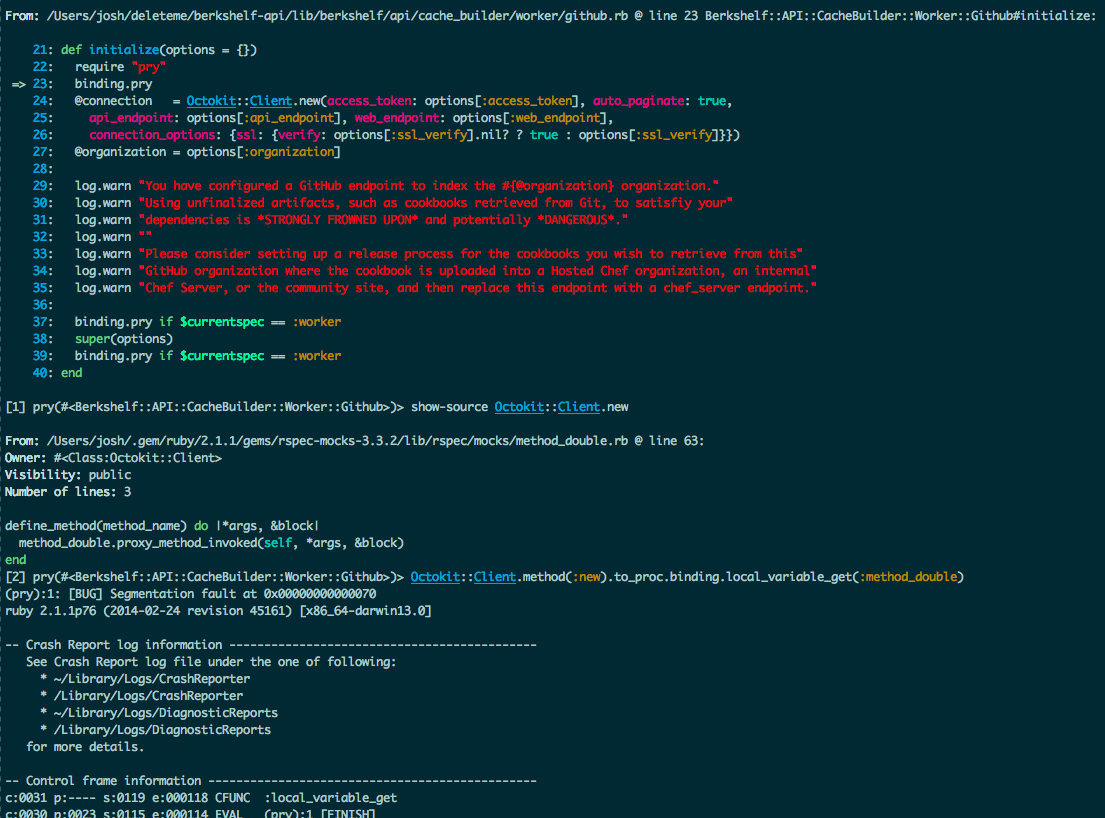The width and height of the screenshot is (1105, 818).
Task: Click '/Library/Logs/CrashReporter' path without tilde
Action: pos(148,695)
